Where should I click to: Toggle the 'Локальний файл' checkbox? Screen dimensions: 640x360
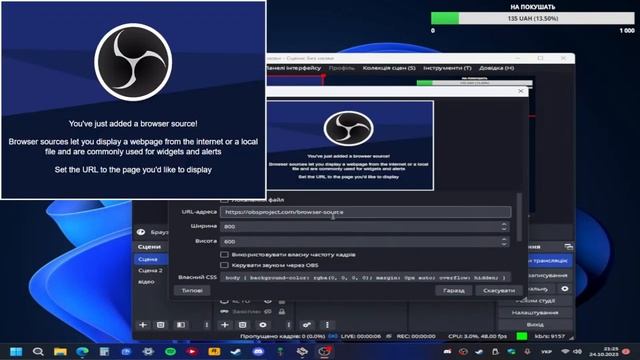click(224, 200)
